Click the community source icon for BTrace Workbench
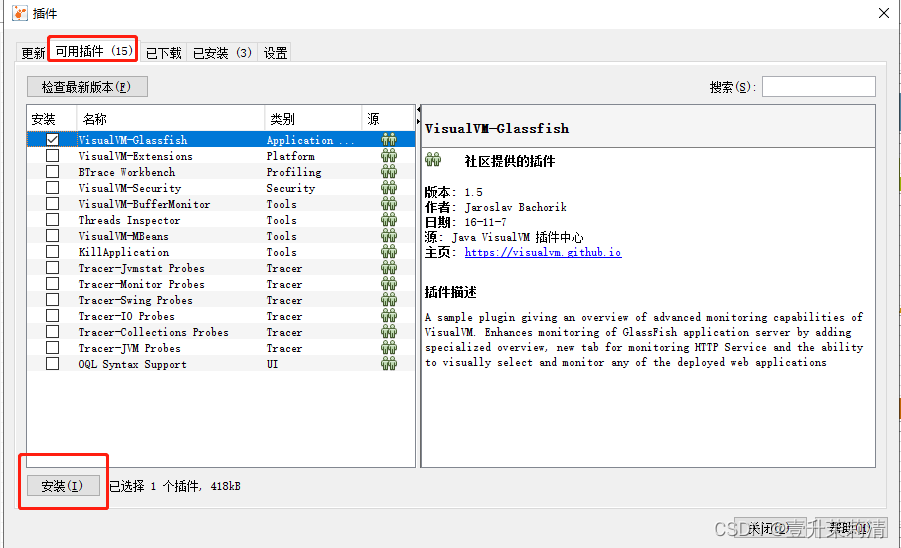The height and width of the screenshot is (548, 901). tap(389, 172)
